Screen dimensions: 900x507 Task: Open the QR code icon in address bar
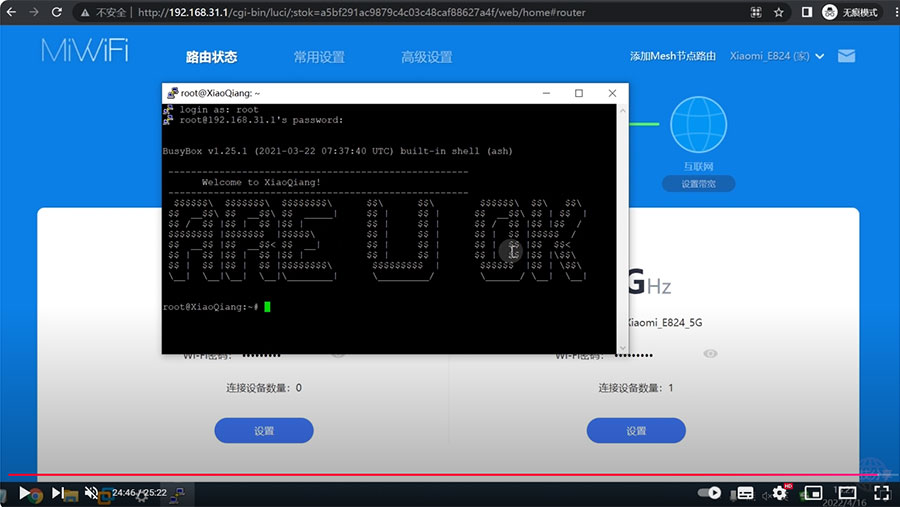pyautogui.click(x=756, y=12)
